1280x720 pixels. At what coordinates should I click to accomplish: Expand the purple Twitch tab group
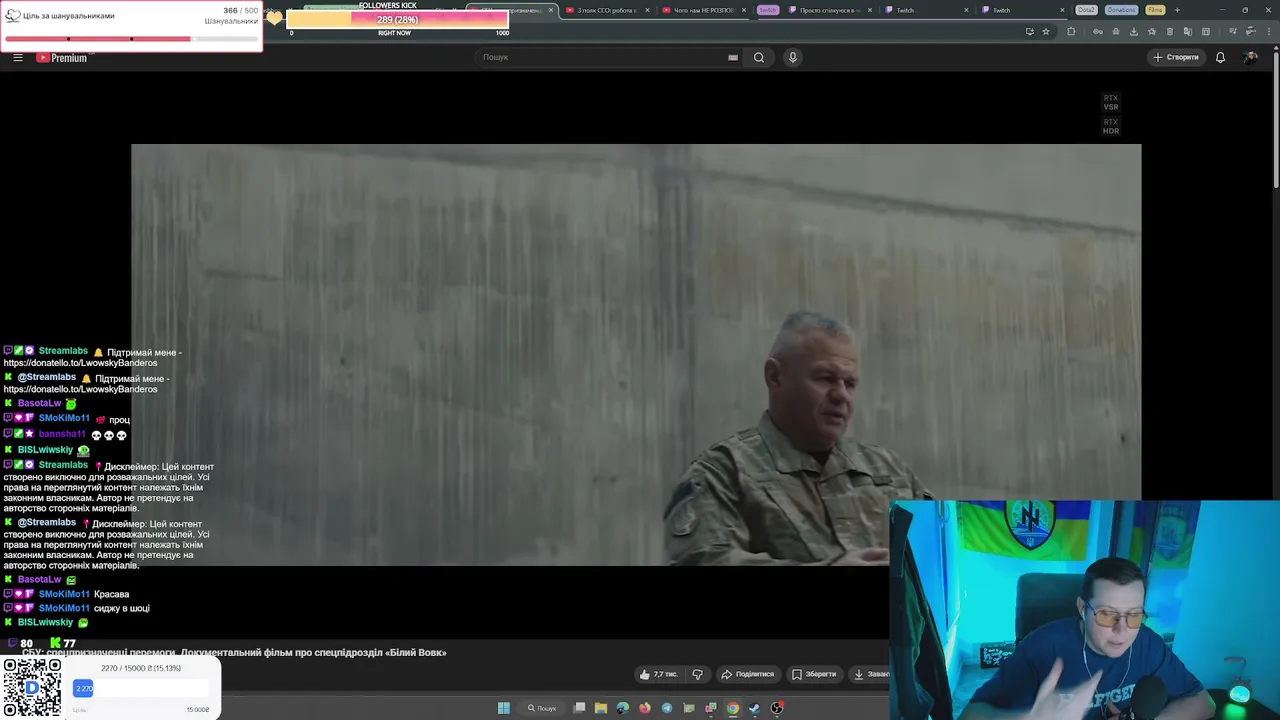click(x=768, y=10)
